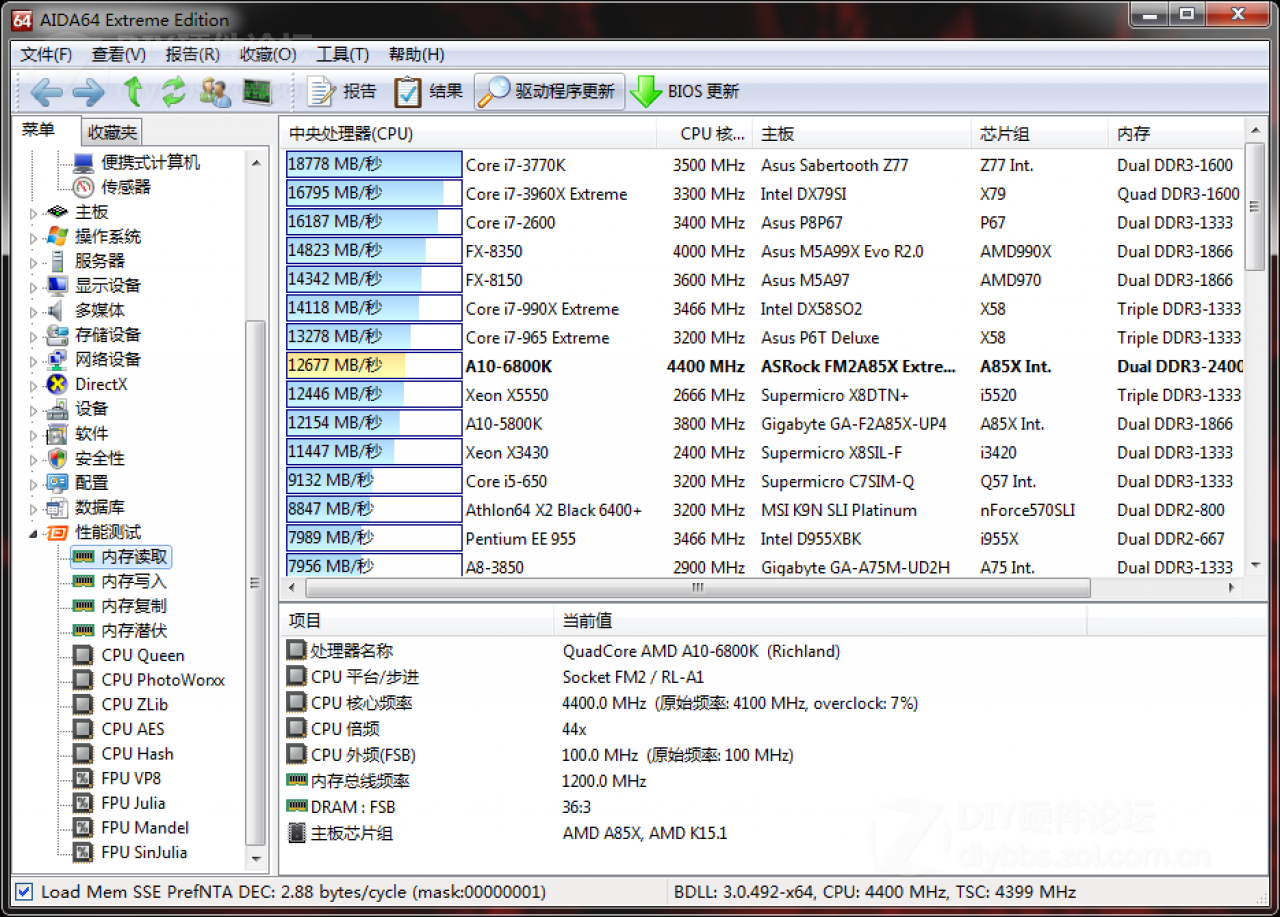Refresh using the green circular arrows icon
The width and height of the screenshot is (1280, 917).
[x=174, y=92]
